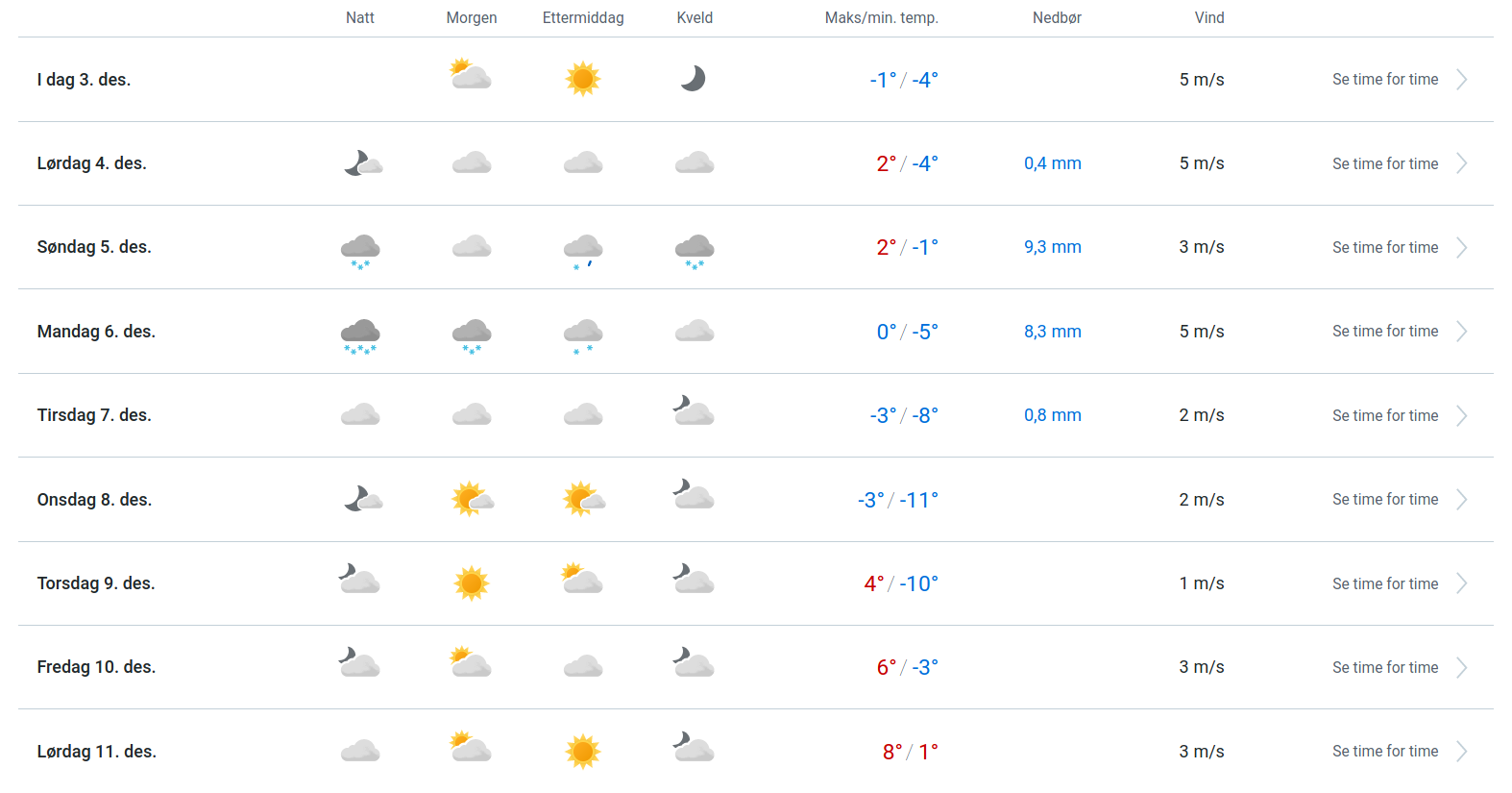Click the Nedbør column header
Screen dimensions: 1512x793
[x=1057, y=18]
